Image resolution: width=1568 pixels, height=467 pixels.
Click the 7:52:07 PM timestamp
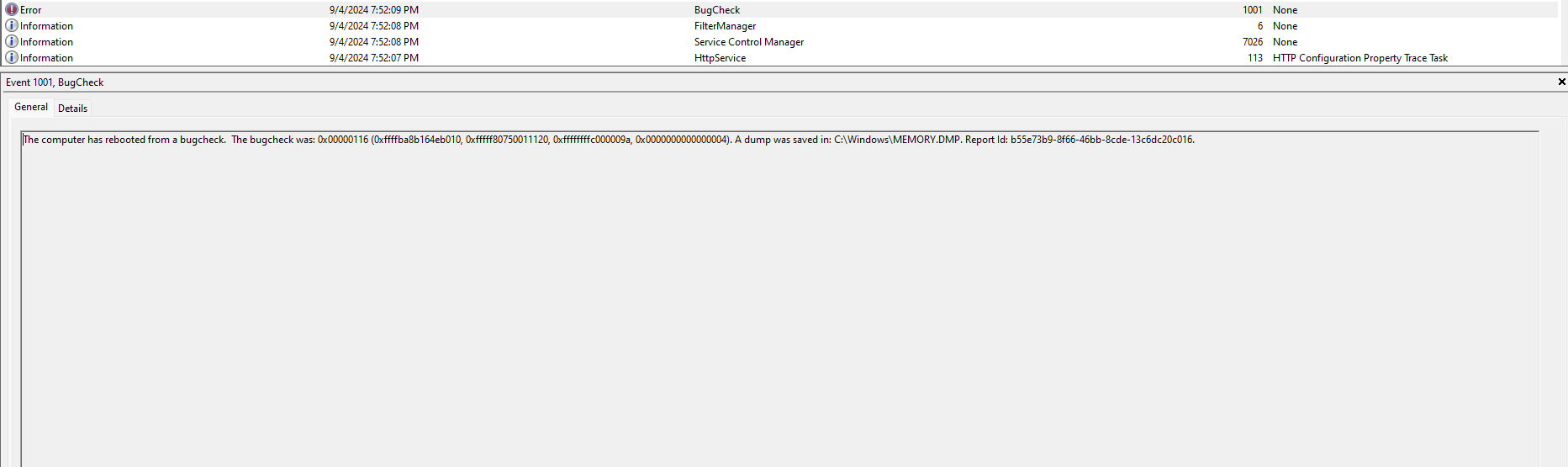[x=374, y=58]
